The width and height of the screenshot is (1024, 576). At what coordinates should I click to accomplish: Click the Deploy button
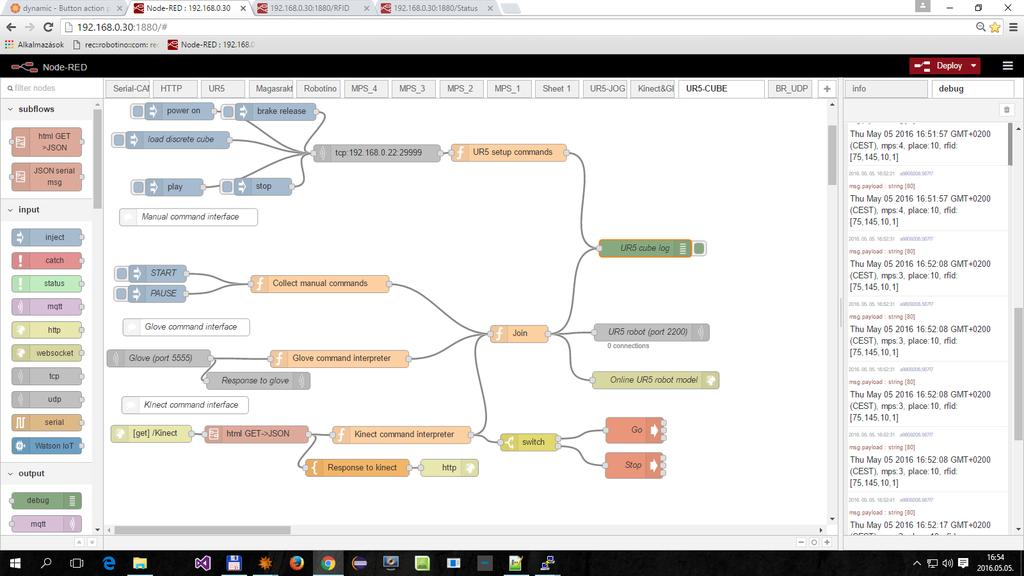[x=938, y=66]
